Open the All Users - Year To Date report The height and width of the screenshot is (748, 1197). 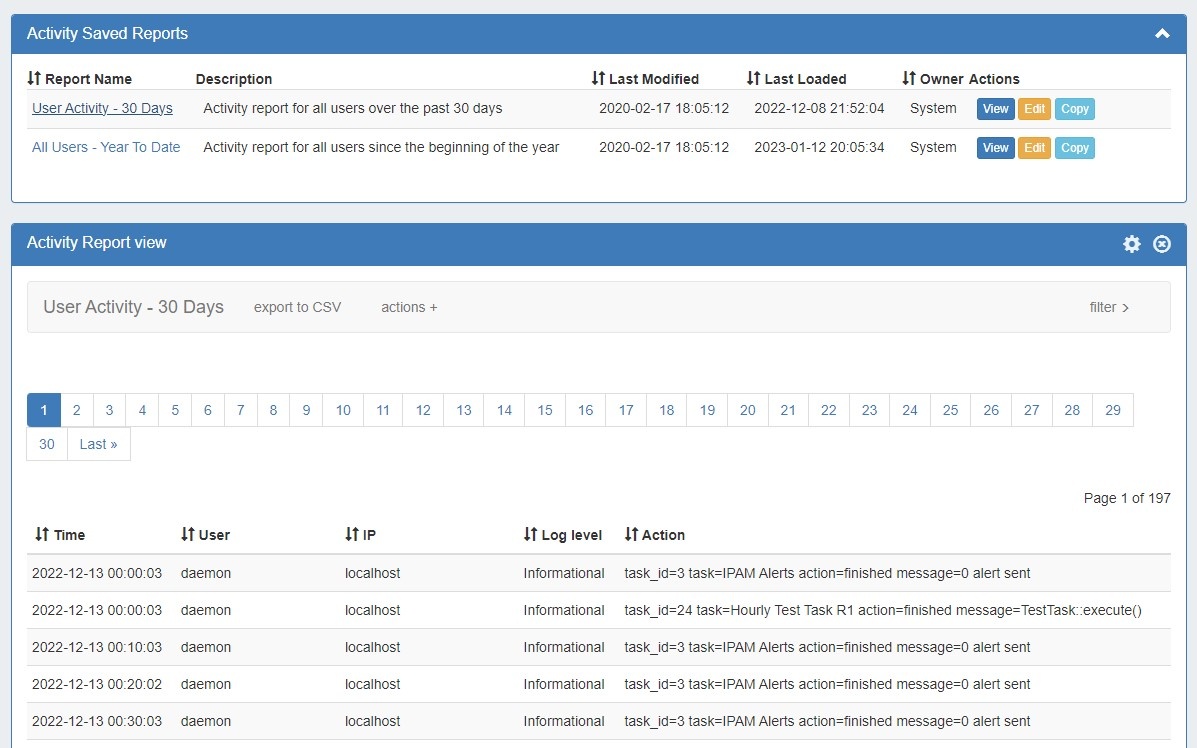[x=106, y=147]
